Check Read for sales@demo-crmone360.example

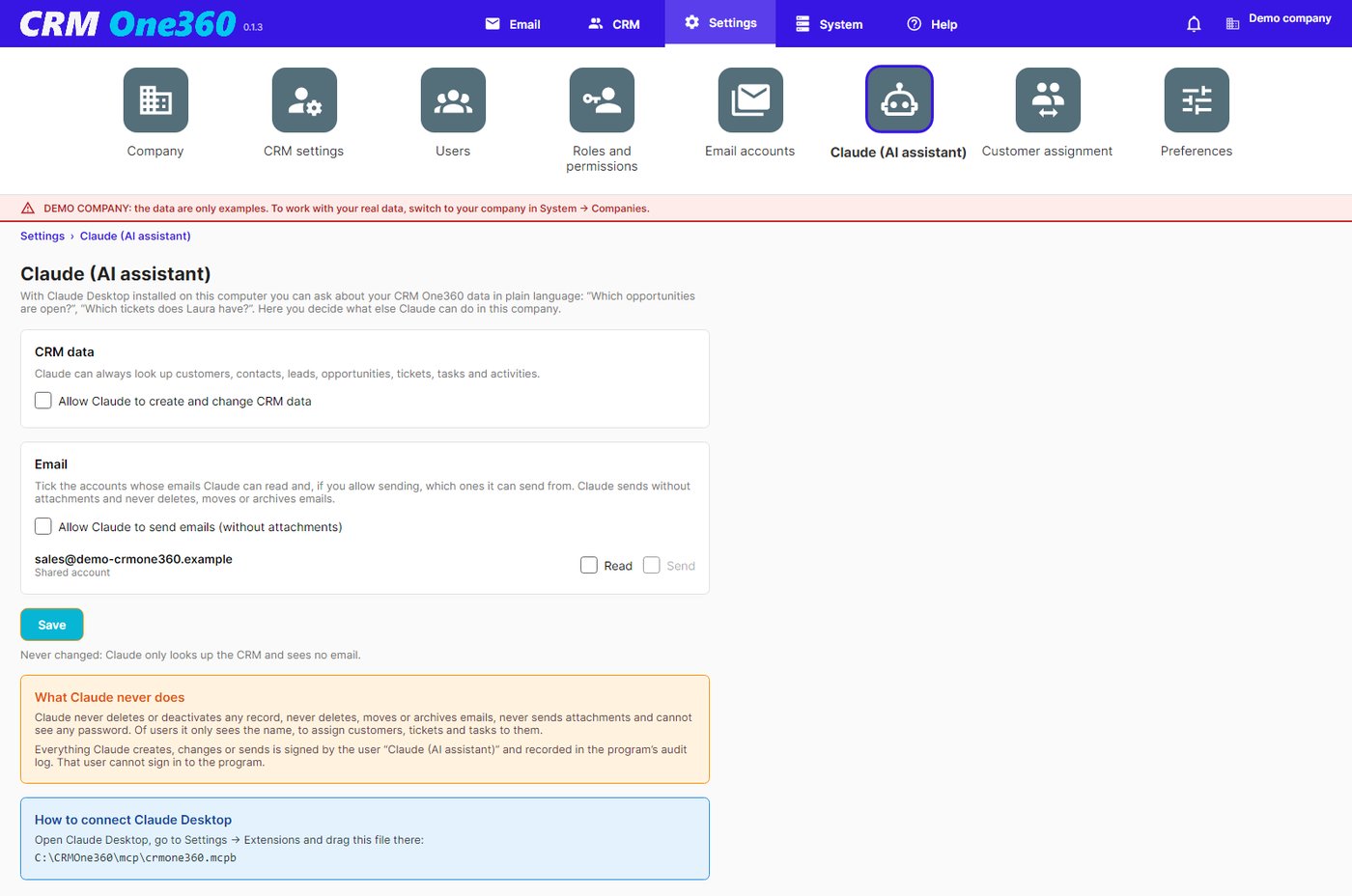click(589, 565)
